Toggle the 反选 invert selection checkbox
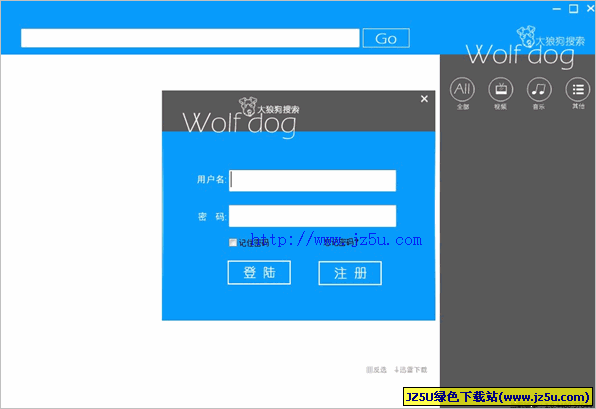The width and height of the screenshot is (596, 409). coord(369,369)
